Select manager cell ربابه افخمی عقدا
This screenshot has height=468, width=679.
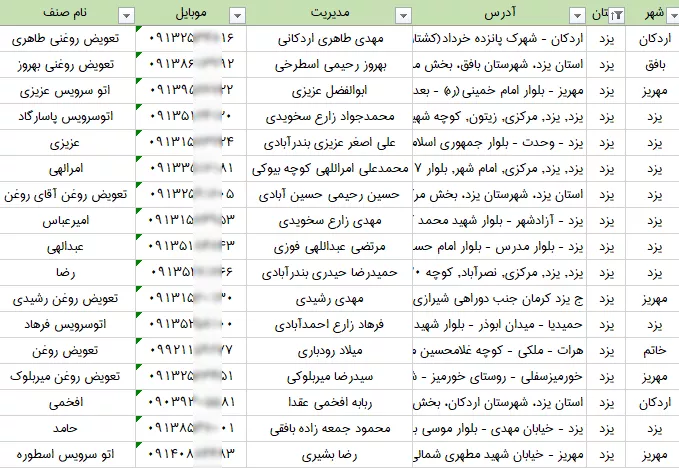[x=330, y=403]
